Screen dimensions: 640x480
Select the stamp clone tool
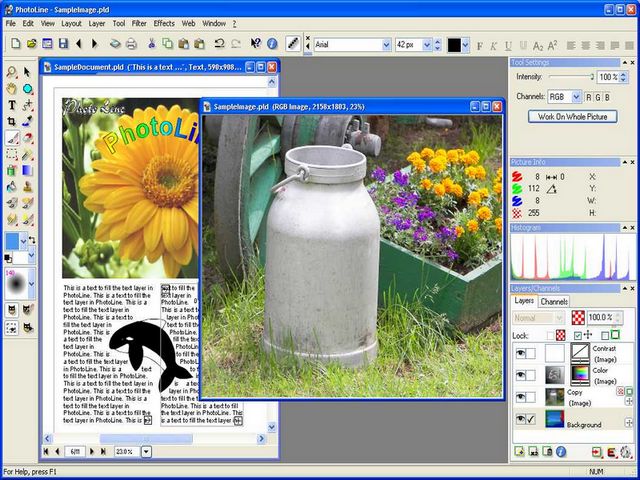27,187
